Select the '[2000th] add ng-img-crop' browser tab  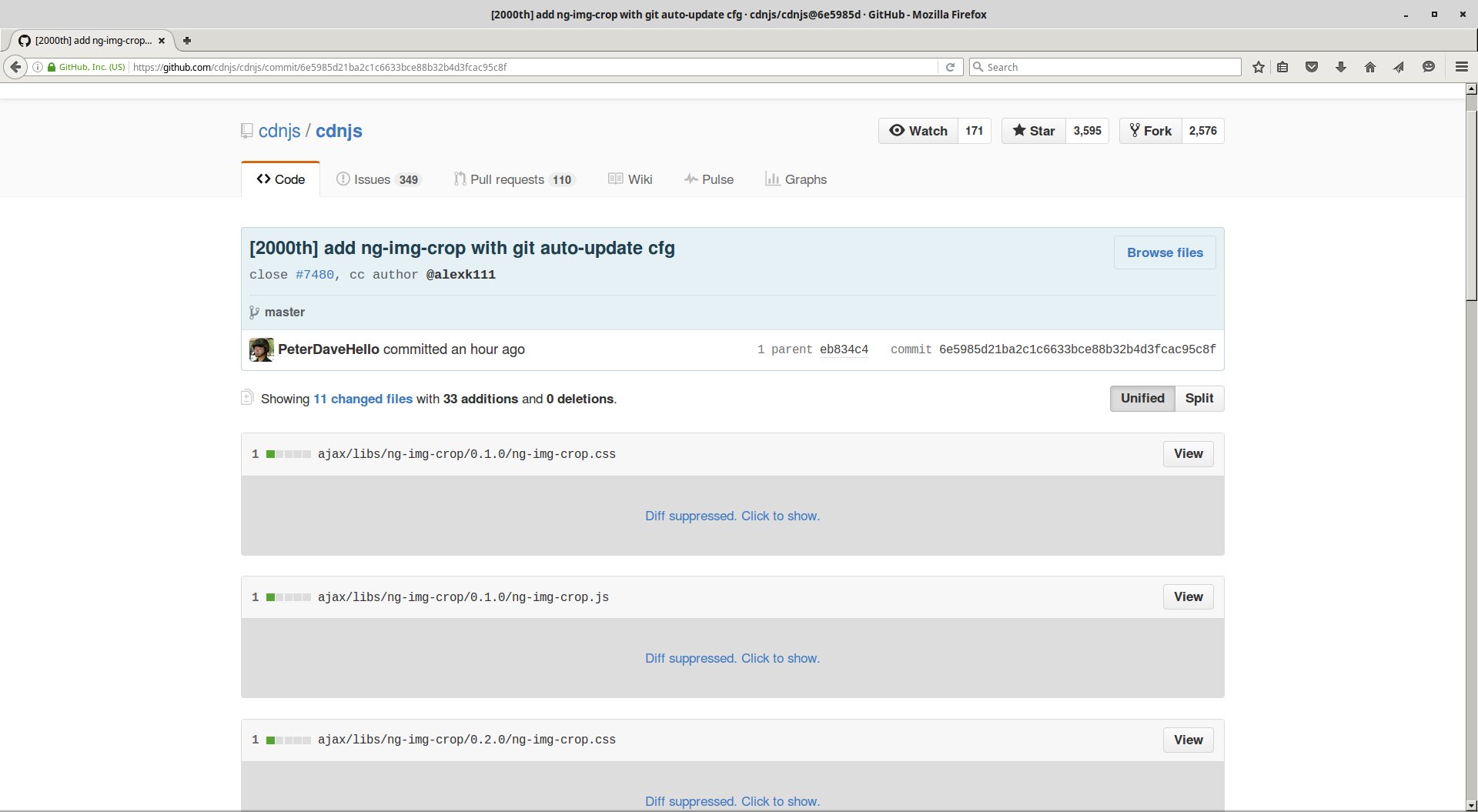(91, 41)
